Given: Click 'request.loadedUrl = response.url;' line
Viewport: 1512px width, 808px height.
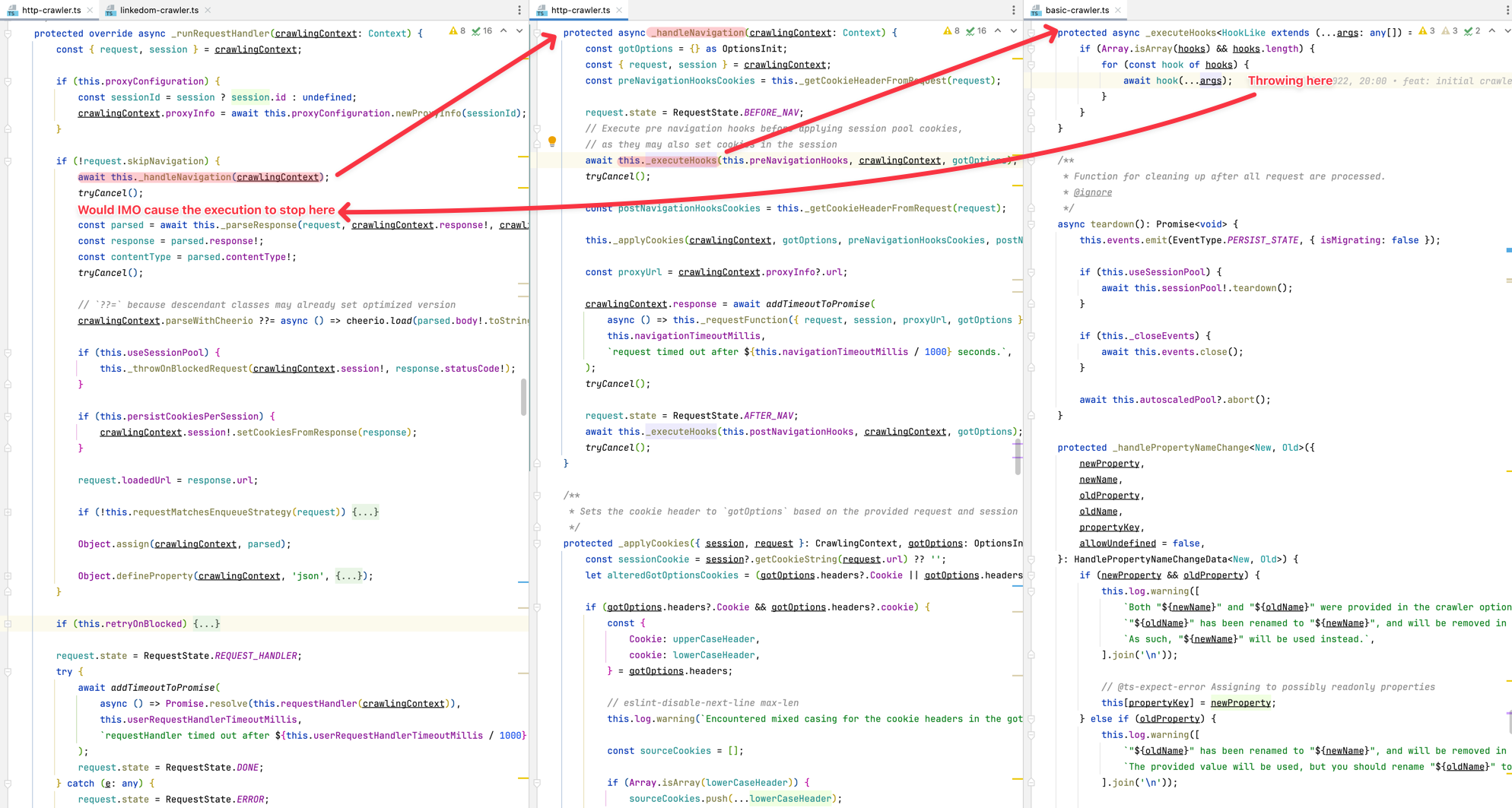Looking at the screenshot, I should click(167, 480).
